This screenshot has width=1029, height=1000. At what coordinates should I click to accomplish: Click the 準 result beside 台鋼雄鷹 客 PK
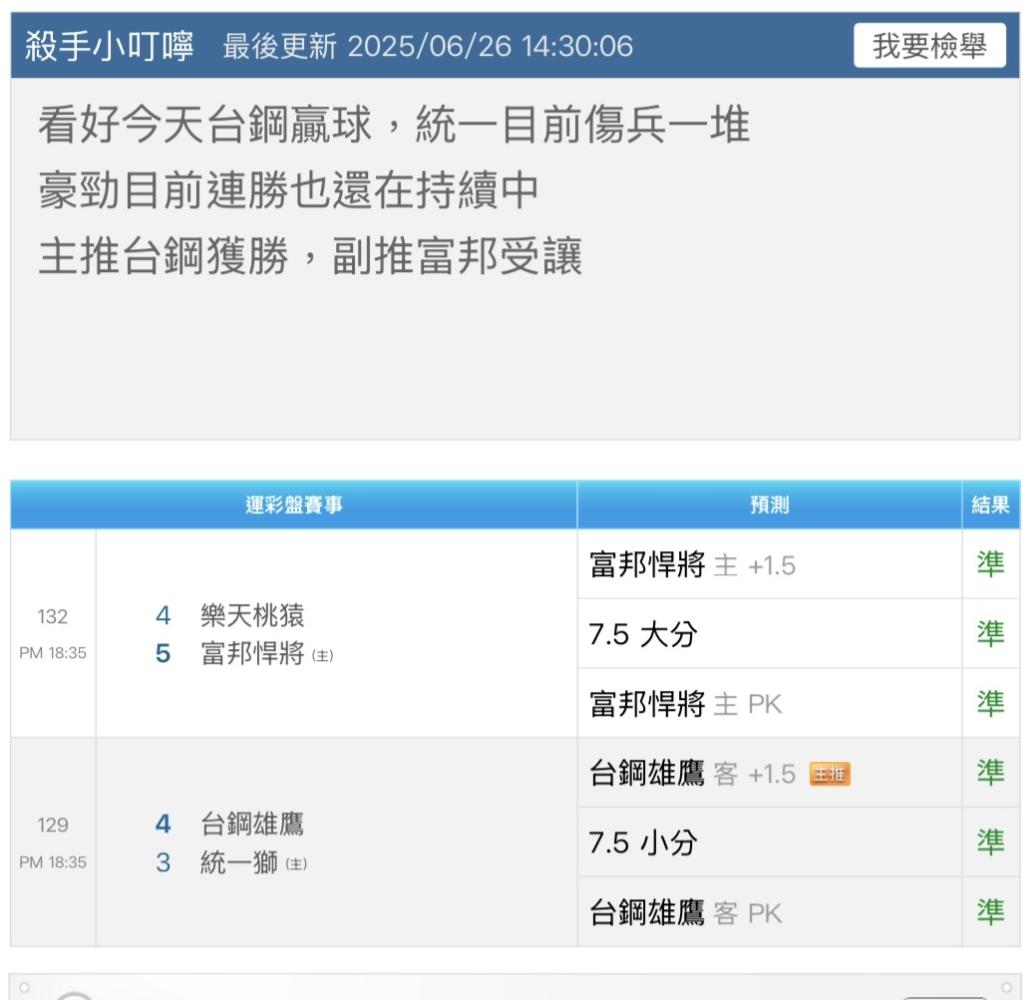[991, 912]
